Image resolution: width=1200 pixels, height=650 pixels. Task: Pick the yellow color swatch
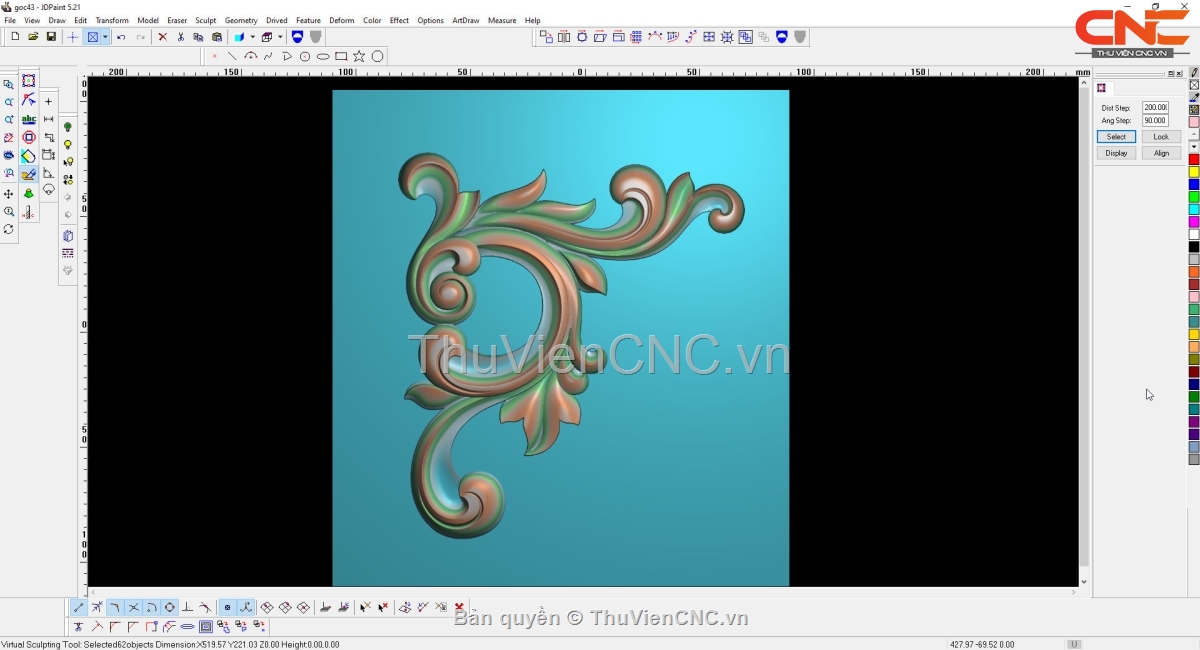click(1194, 172)
